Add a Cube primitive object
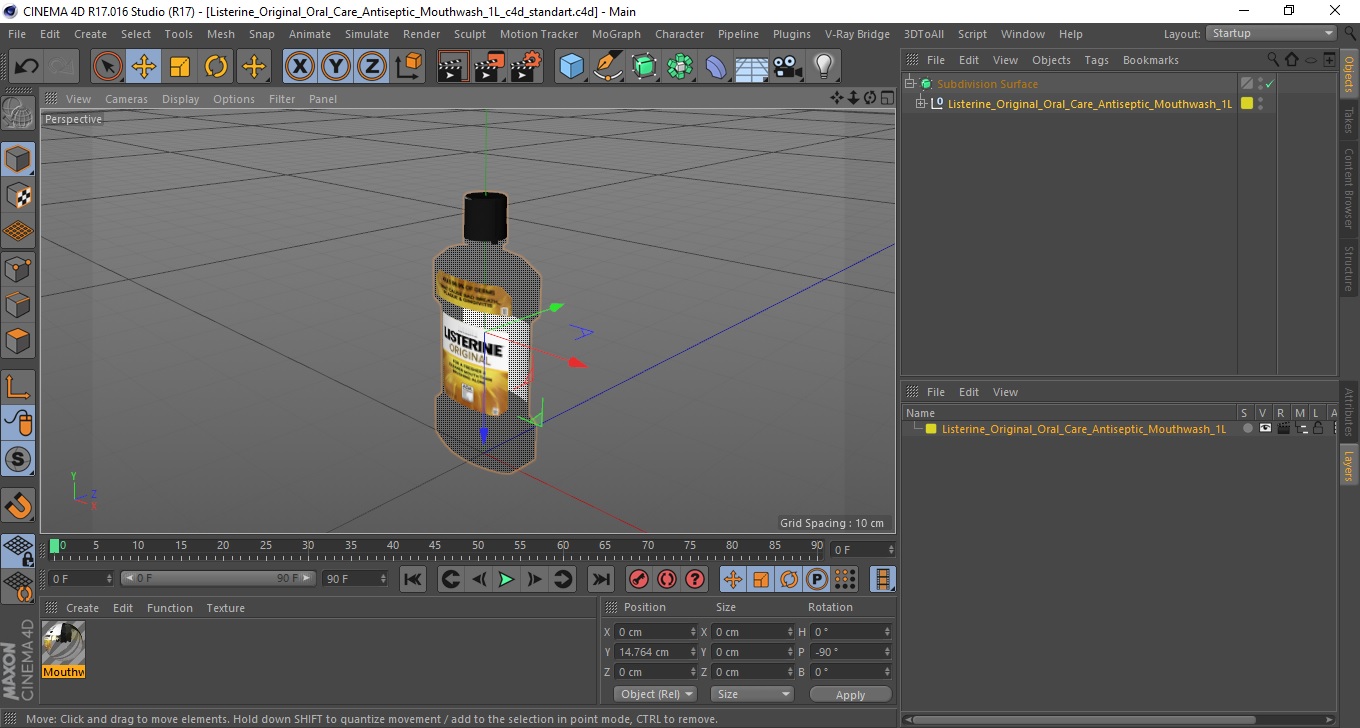 coord(571,67)
